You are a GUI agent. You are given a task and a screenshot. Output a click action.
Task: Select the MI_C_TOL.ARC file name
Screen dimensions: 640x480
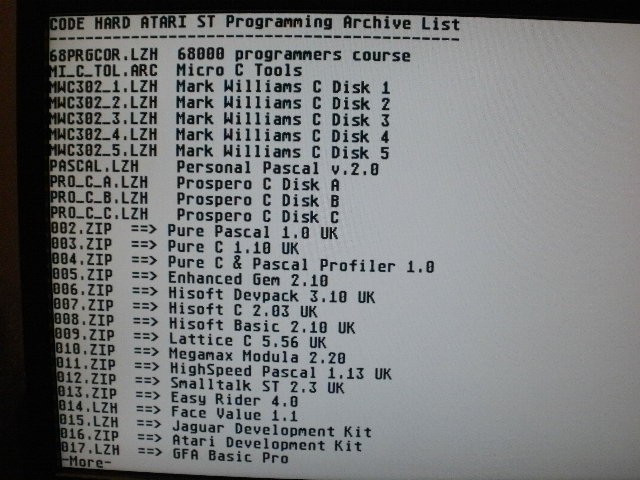tap(104, 71)
